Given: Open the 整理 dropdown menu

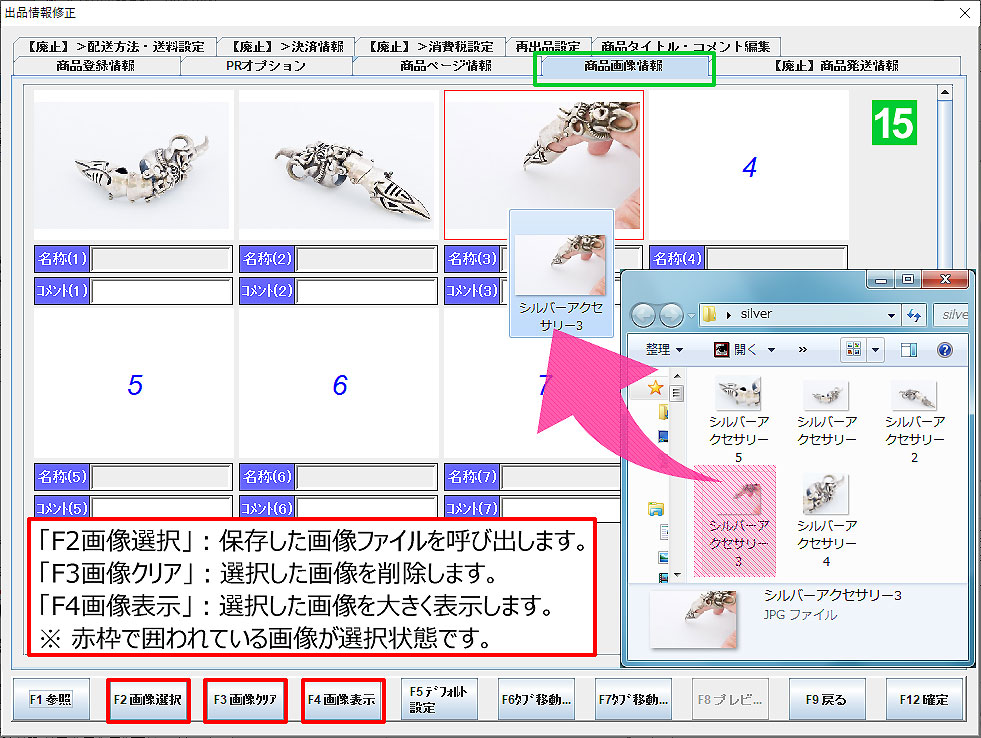Looking at the screenshot, I should click(660, 348).
